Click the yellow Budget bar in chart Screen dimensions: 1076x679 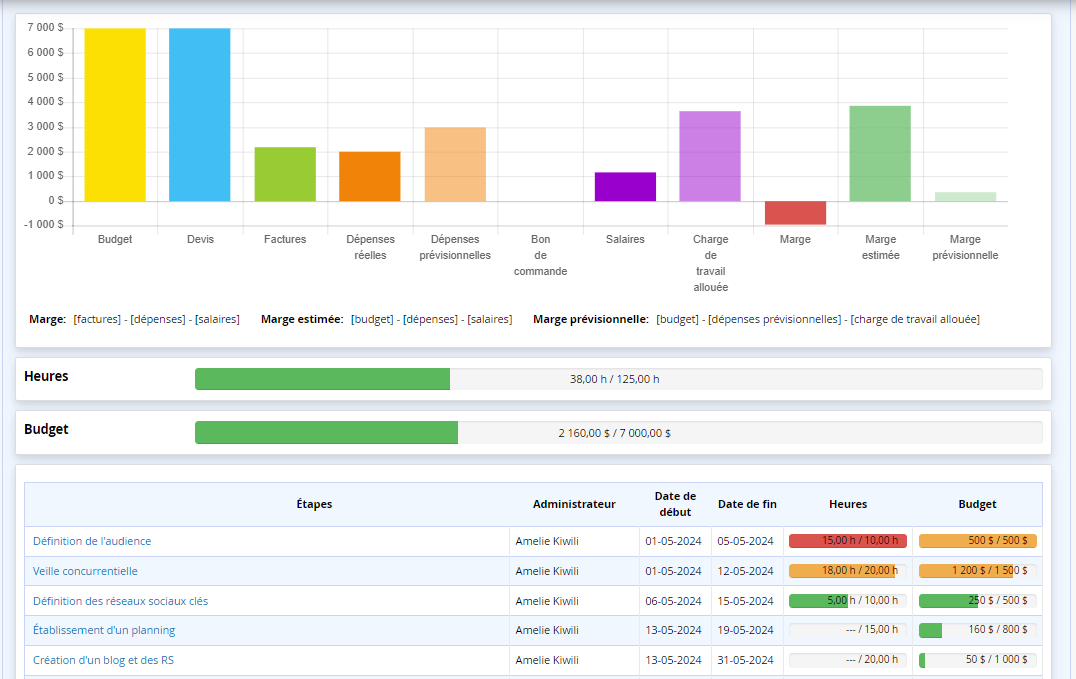point(115,115)
